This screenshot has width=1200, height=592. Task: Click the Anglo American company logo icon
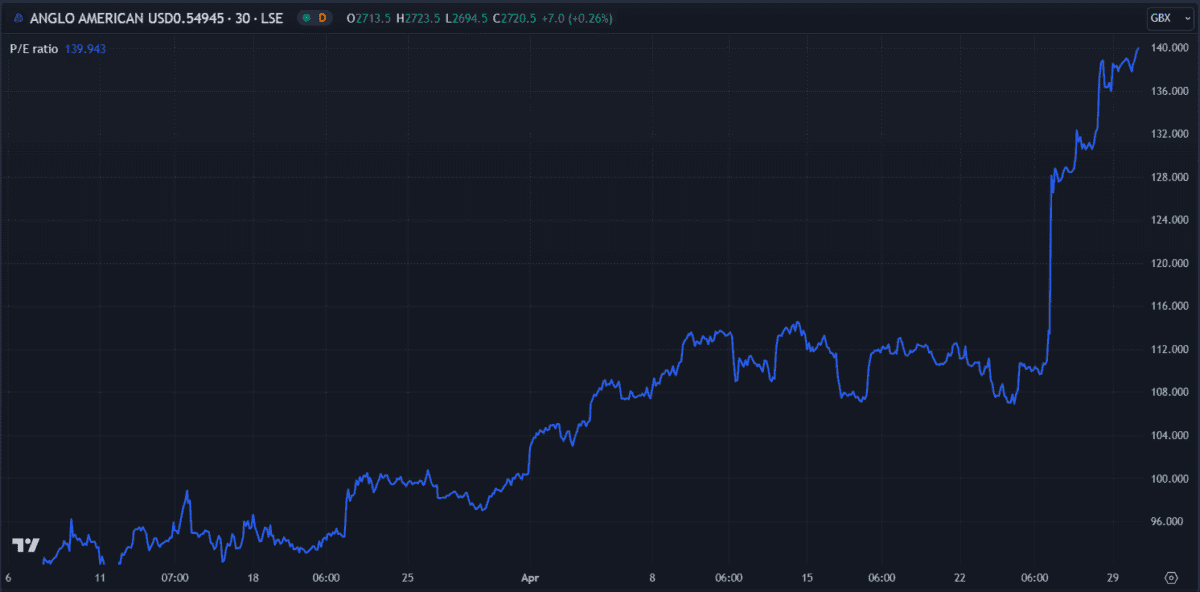click(18, 18)
